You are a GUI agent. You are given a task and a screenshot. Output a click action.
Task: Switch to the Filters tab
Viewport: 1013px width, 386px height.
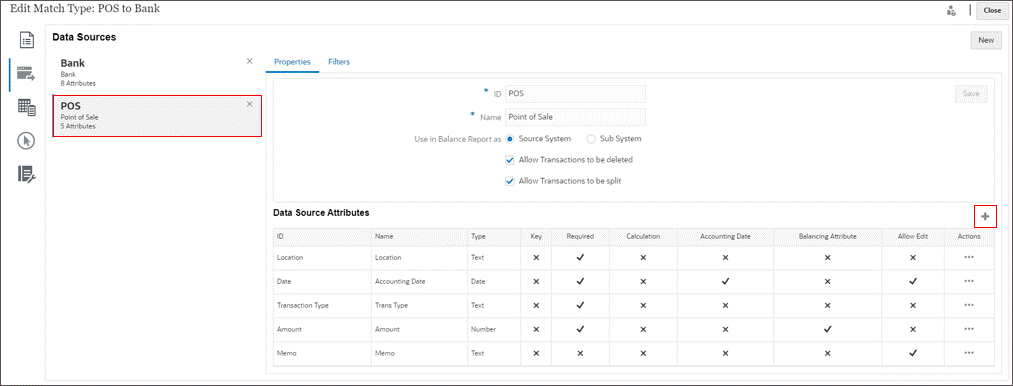tap(339, 62)
